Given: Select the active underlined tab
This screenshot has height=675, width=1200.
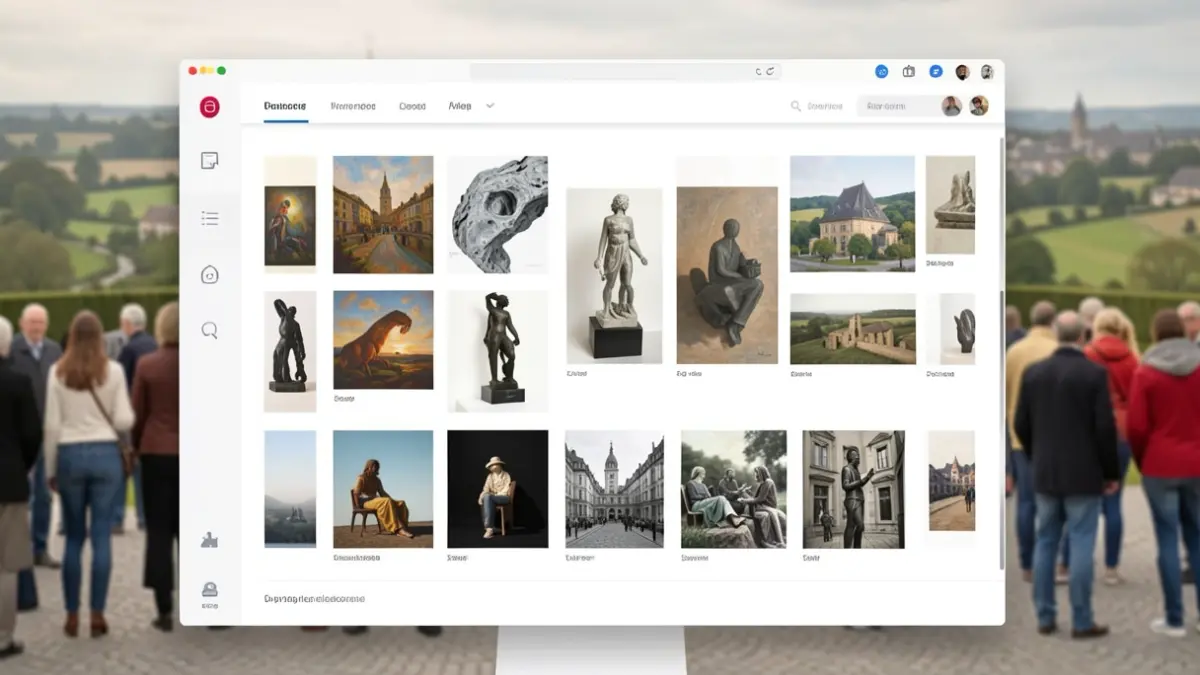Looking at the screenshot, I should pos(285,106).
